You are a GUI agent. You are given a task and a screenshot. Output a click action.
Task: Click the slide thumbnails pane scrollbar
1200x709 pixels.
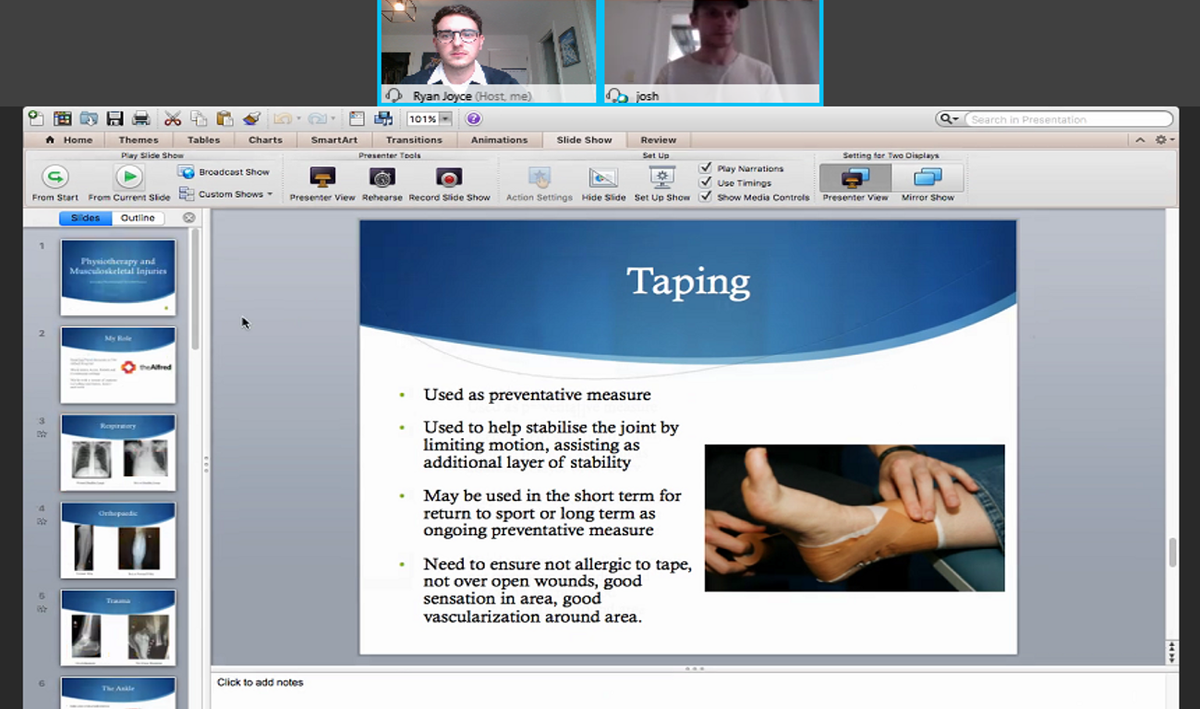(196, 290)
